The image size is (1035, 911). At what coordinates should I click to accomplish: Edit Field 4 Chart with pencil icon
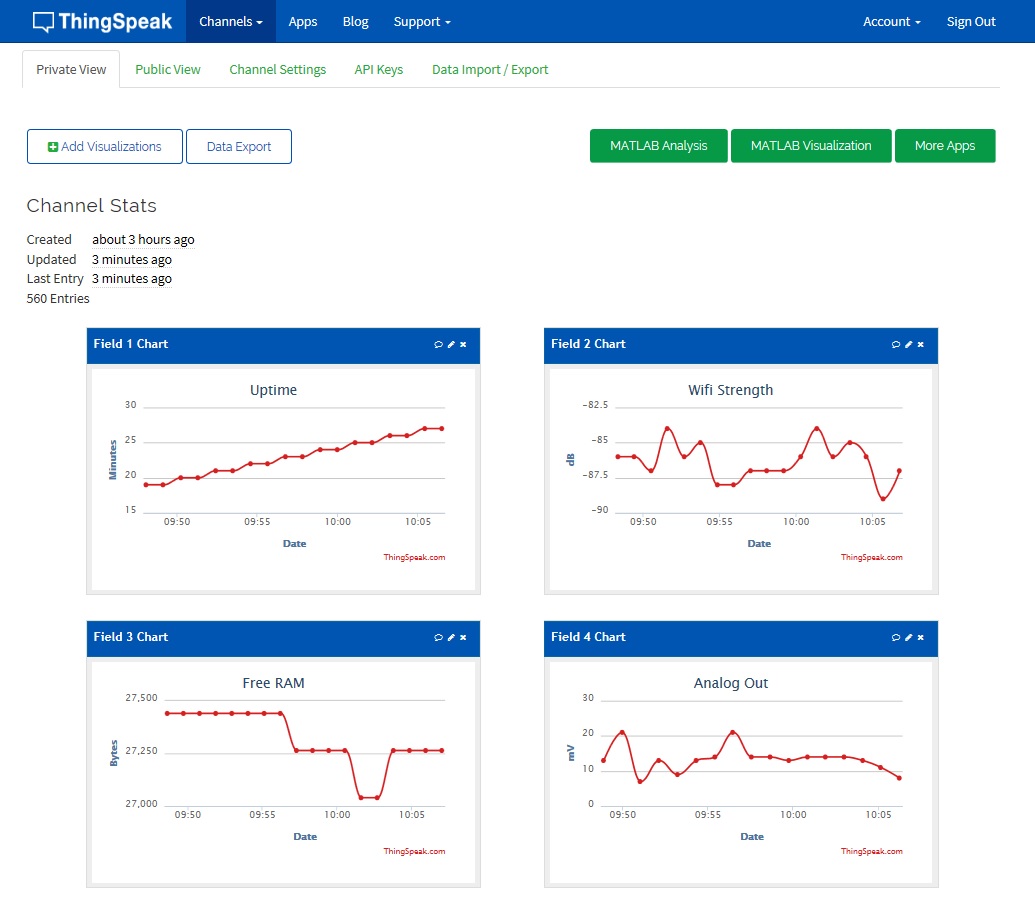click(x=909, y=638)
